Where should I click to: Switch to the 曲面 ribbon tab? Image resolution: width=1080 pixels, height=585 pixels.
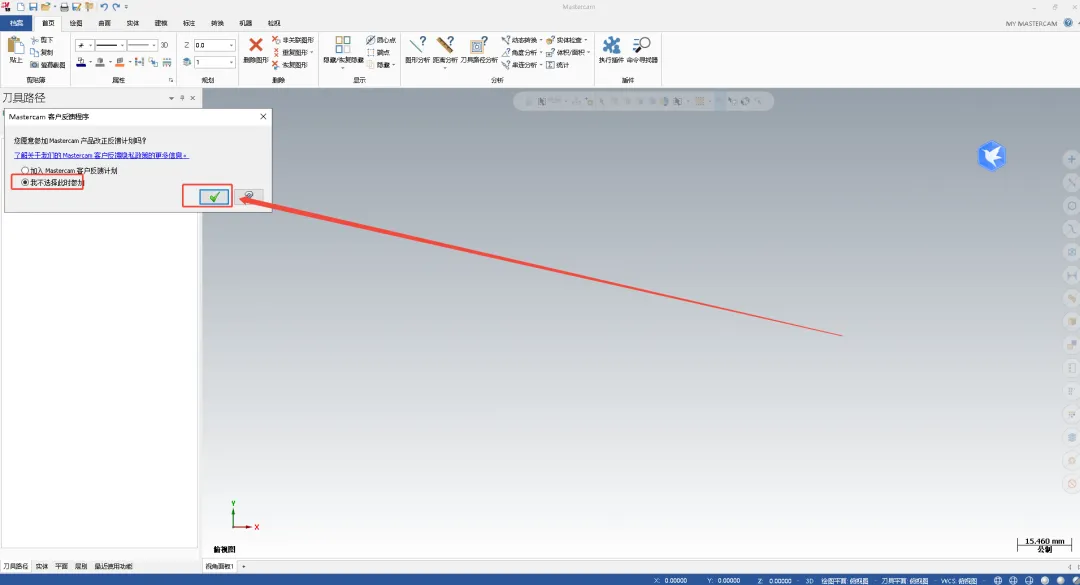pos(104,23)
